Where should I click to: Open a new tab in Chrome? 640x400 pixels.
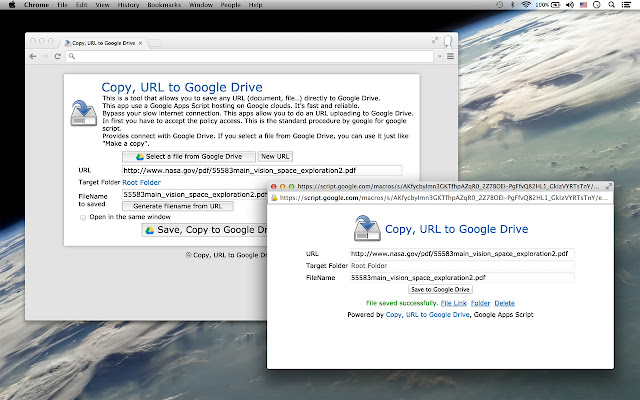[155, 43]
